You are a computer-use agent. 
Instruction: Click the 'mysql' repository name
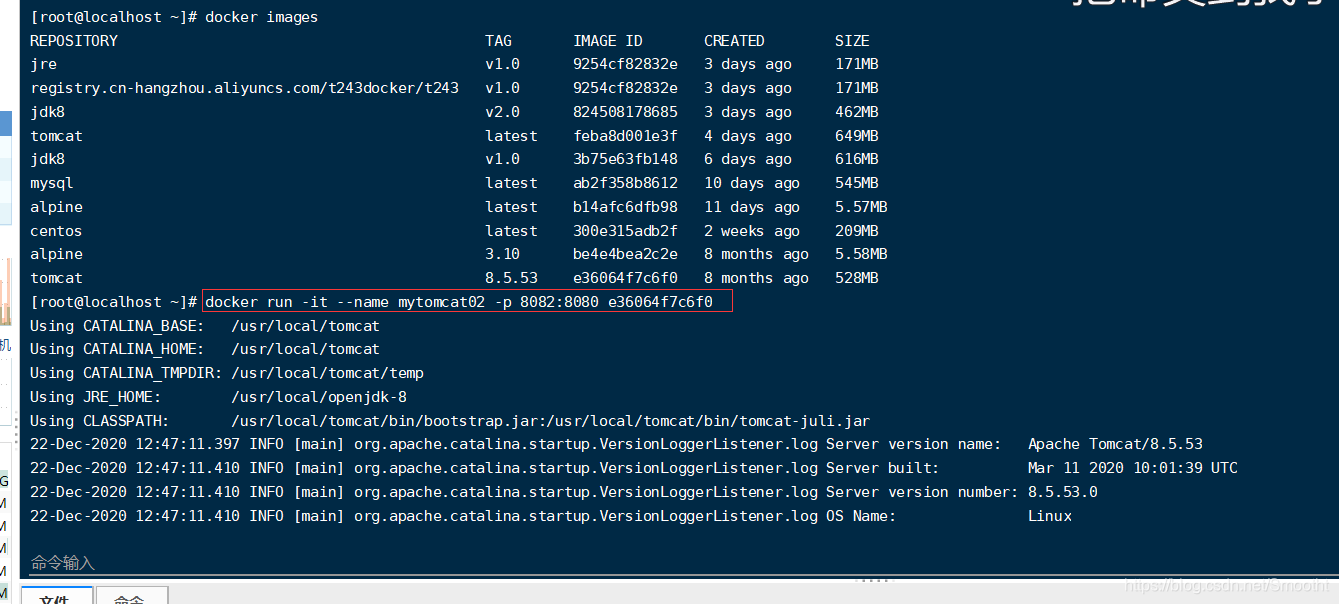(x=52, y=183)
